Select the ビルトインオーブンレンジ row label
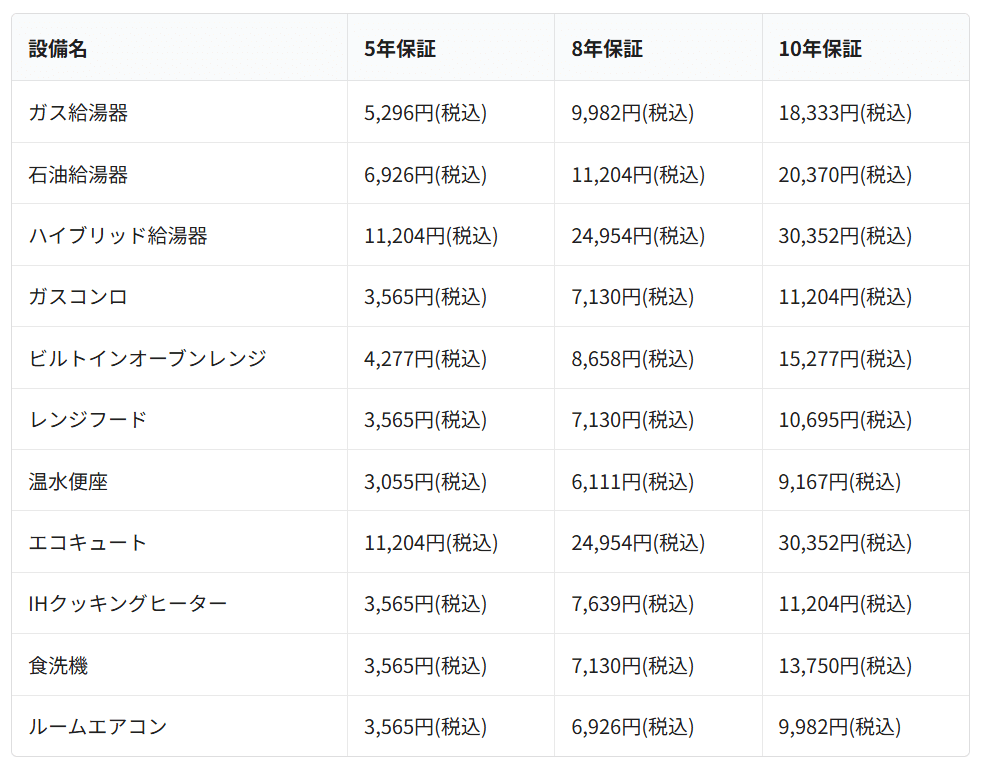Screen dimensions: 985x773 (147, 358)
